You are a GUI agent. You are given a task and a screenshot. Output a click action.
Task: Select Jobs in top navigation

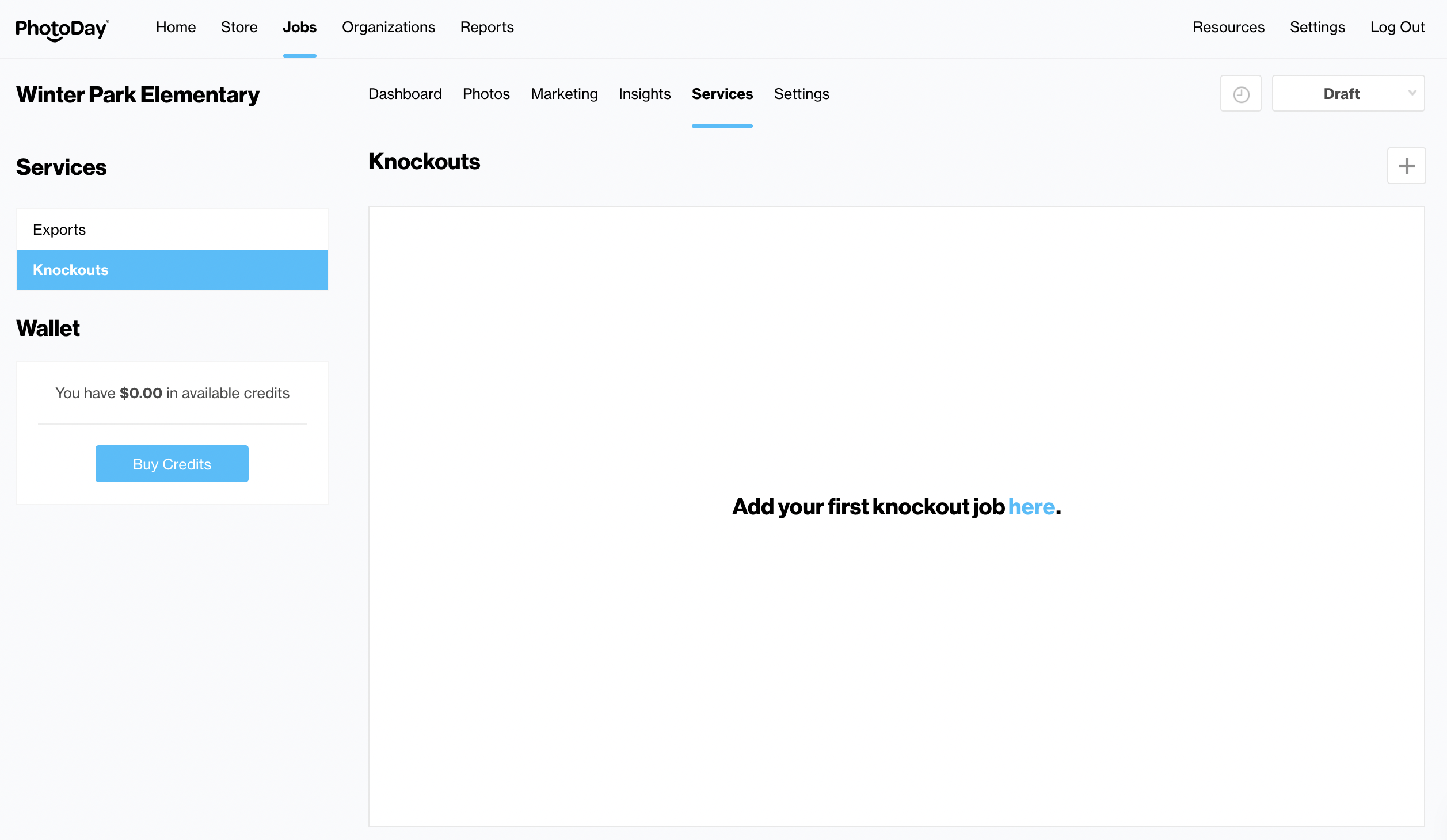tap(299, 27)
